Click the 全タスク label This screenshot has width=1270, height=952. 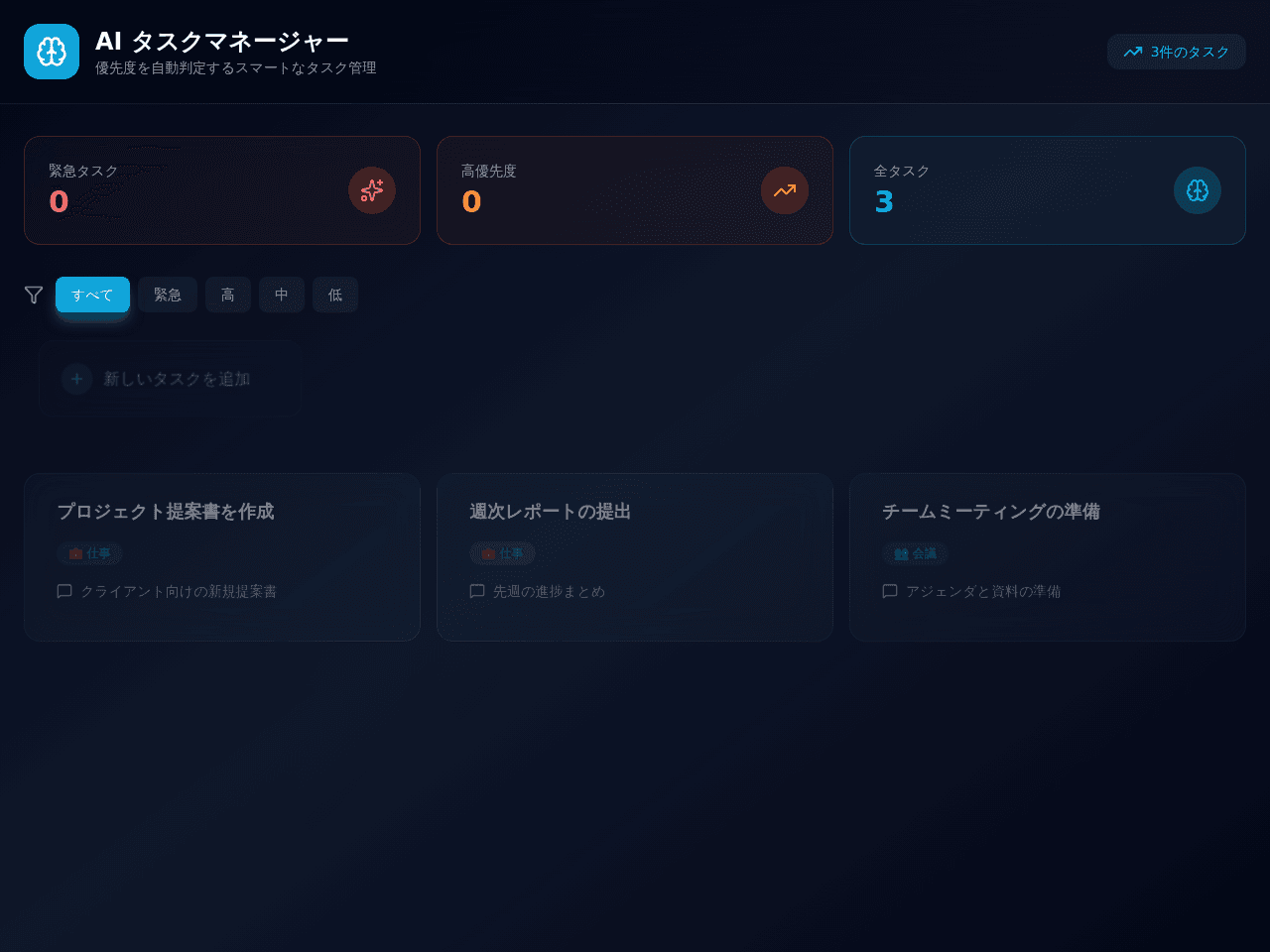(902, 171)
